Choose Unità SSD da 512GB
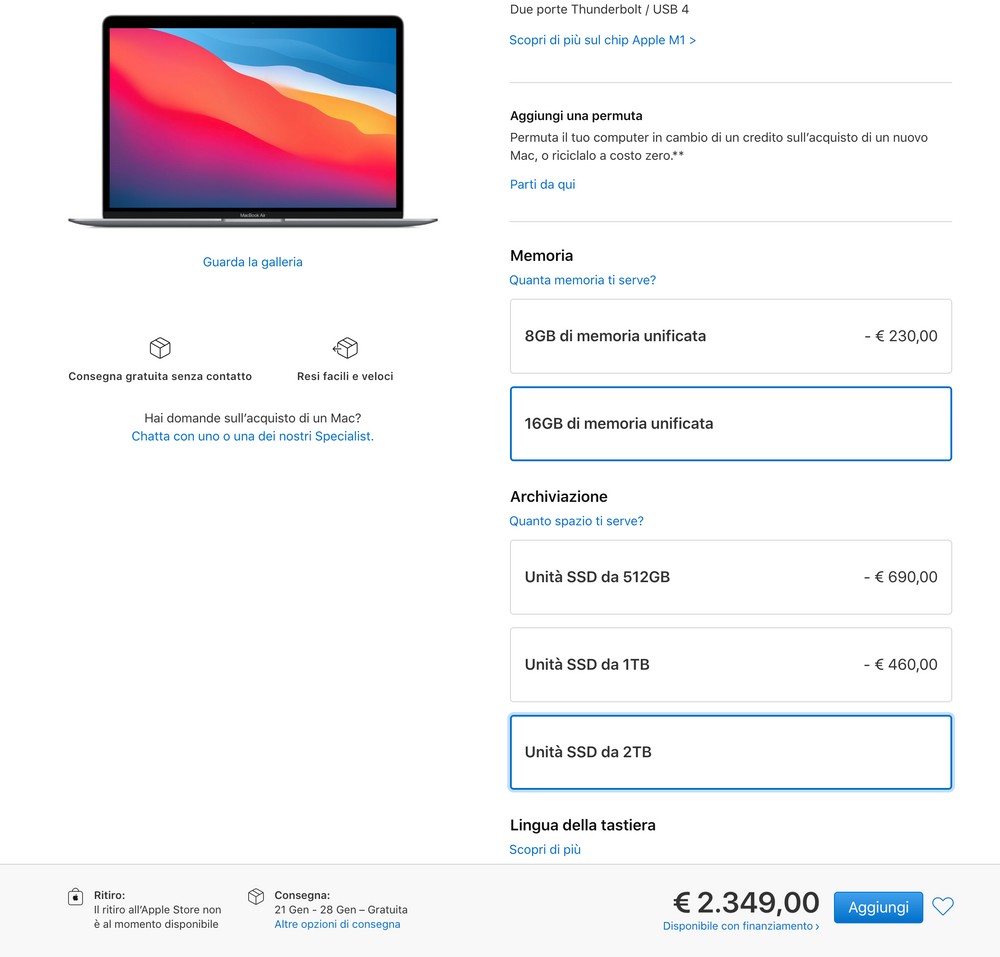The height and width of the screenshot is (957, 1000). click(x=731, y=577)
